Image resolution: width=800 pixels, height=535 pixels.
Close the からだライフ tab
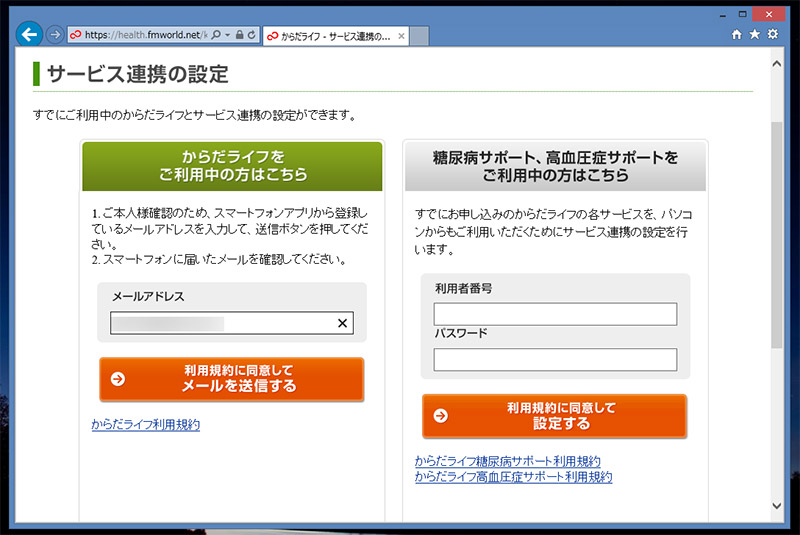(x=402, y=36)
